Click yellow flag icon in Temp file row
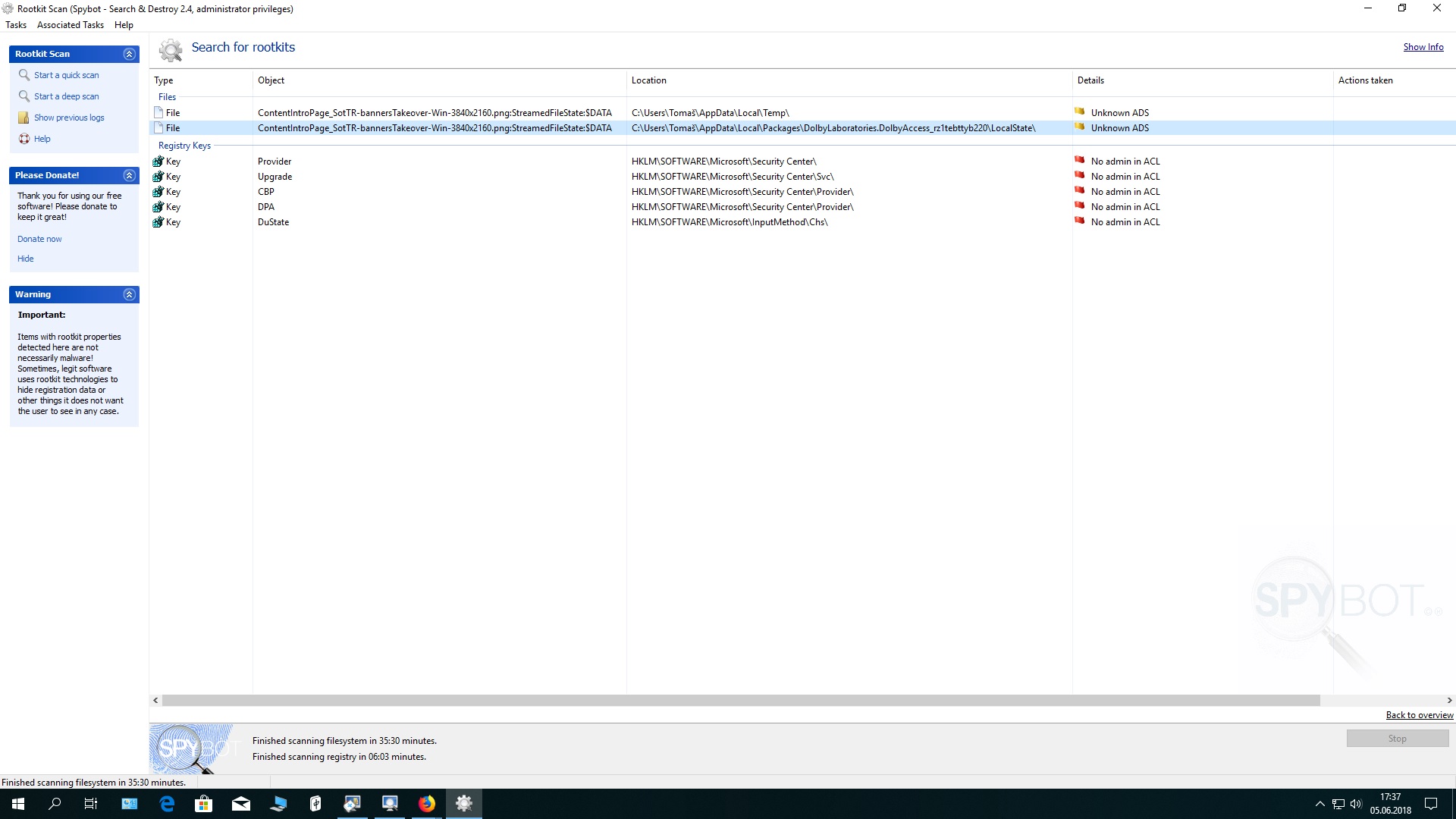The width and height of the screenshot is (1456, 819). coord(1079,112)
